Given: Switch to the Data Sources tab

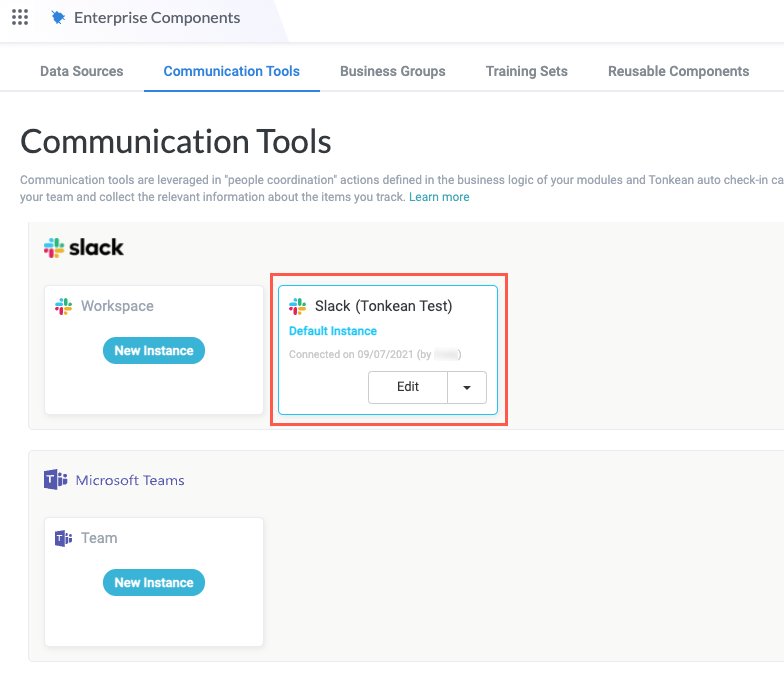Looking at the screenshot, I should pyautogui.click(x=82, y=71).
